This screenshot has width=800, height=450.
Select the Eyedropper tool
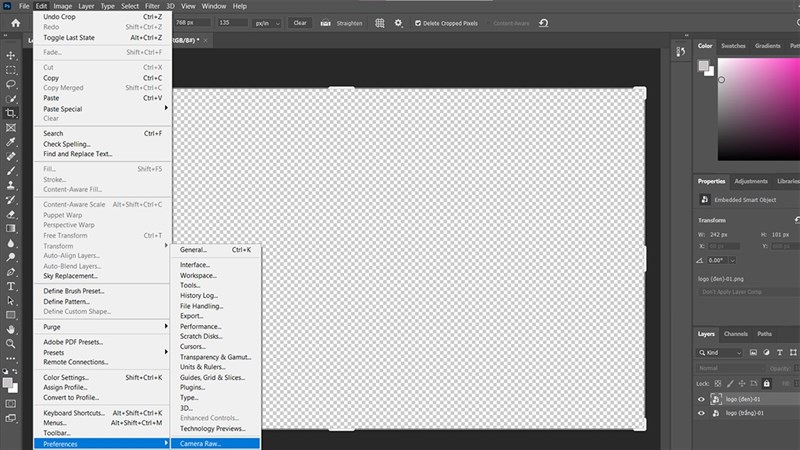11,142
